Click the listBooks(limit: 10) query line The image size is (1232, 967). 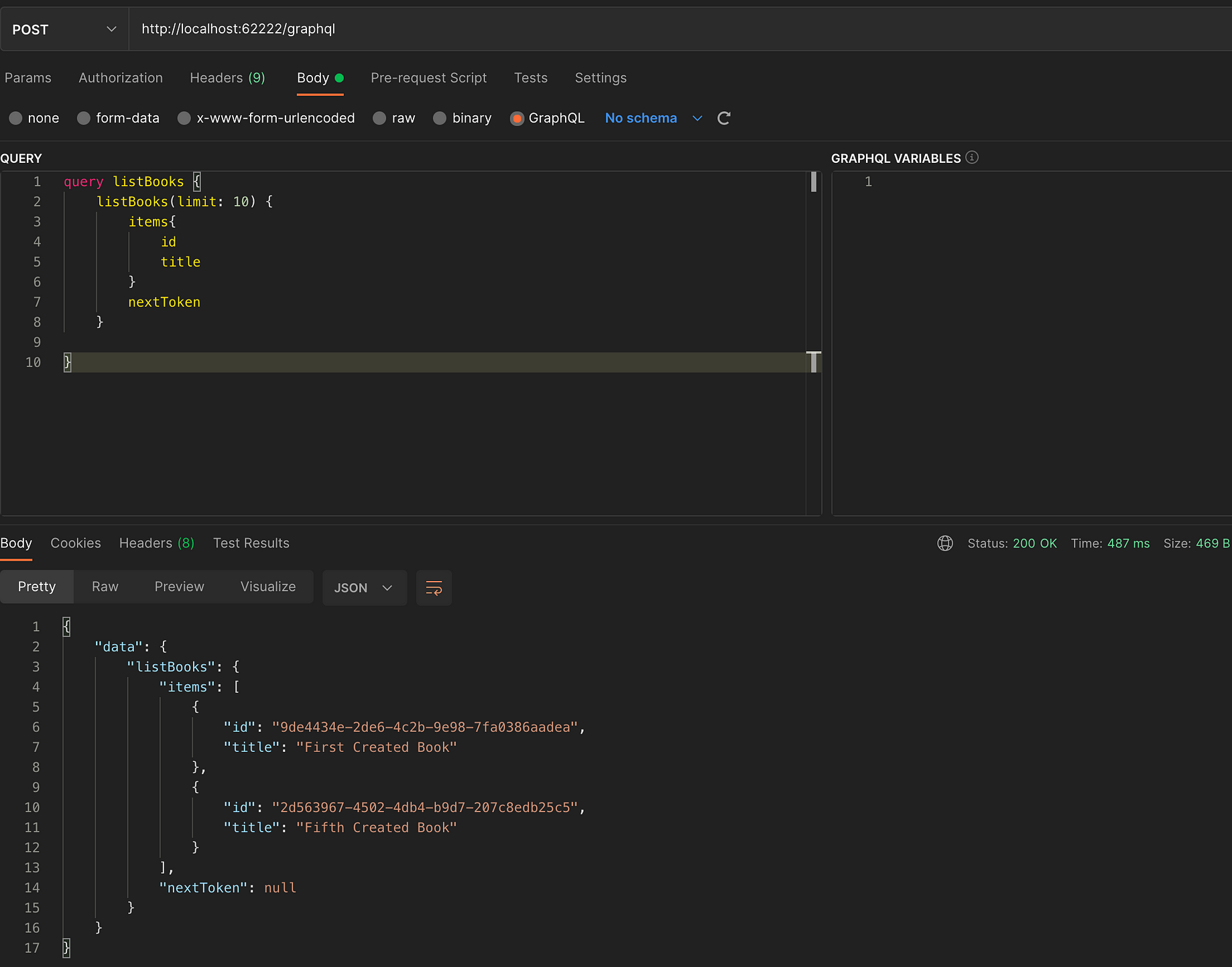point(184,202)
